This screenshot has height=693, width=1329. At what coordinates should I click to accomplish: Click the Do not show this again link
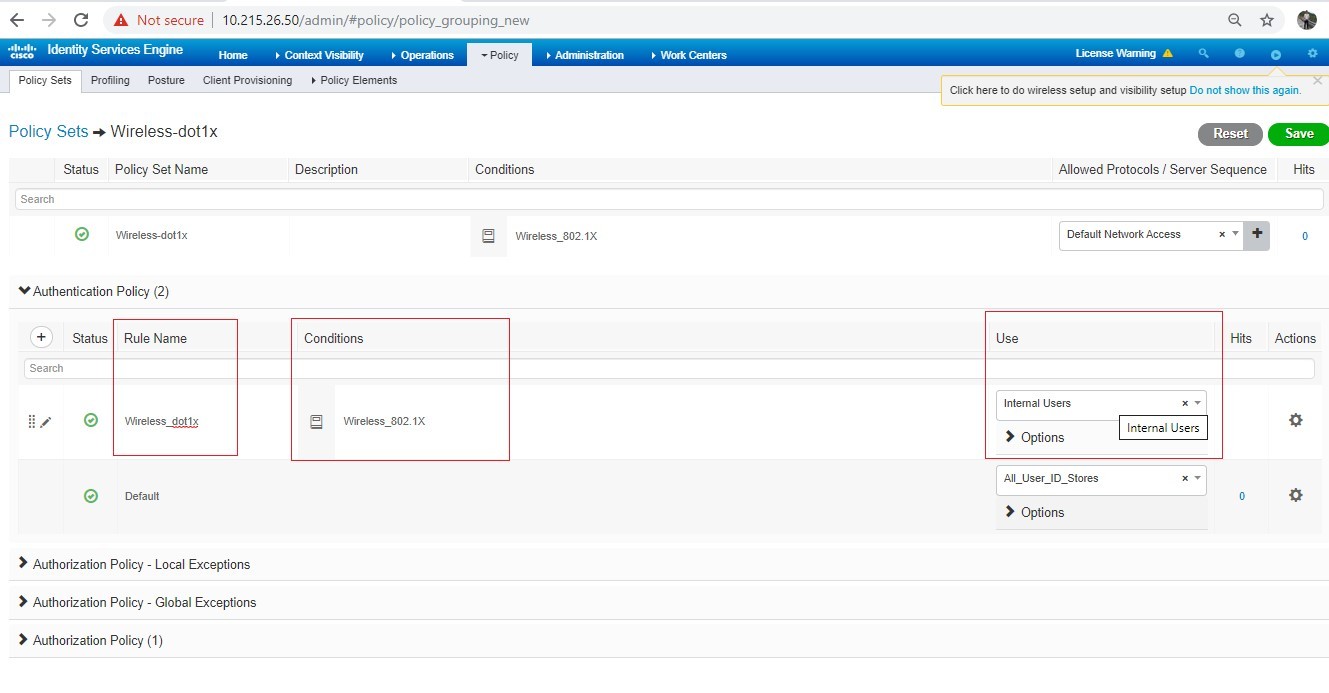coord(1245,90)
